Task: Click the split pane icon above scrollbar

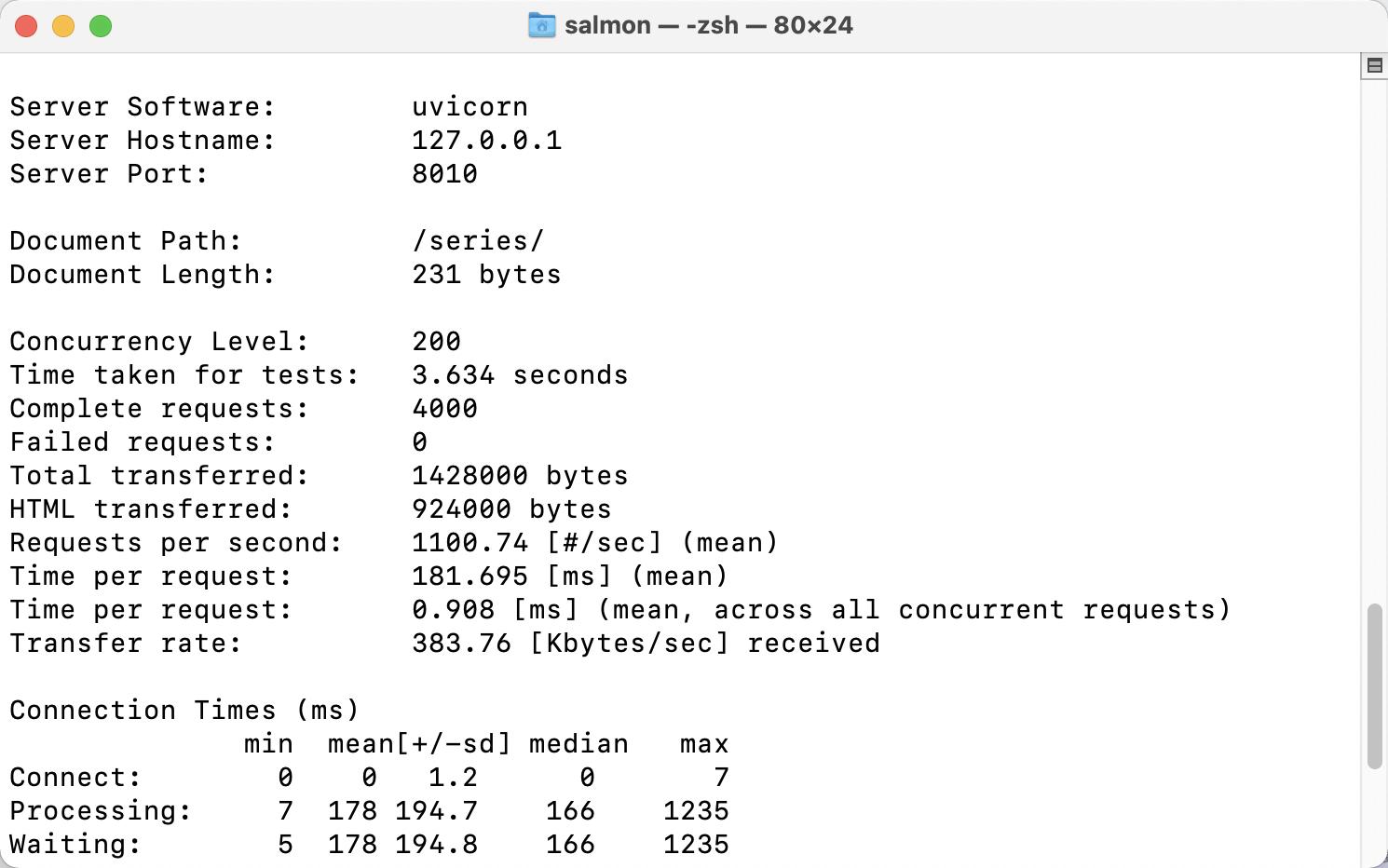Action: pos(1374,65)
